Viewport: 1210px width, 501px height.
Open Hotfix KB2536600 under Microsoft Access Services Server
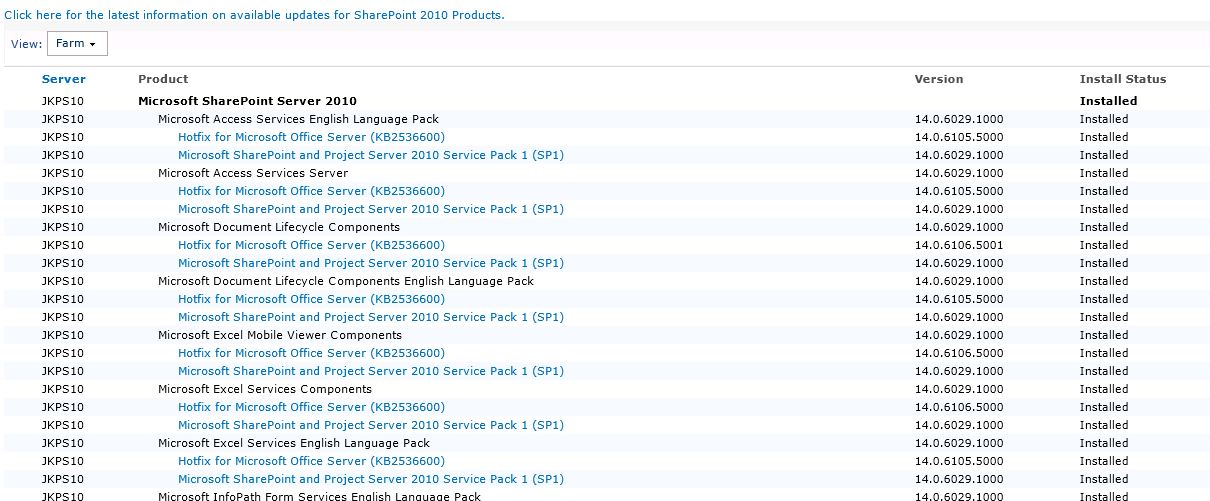pyautogui.click(x=311, y=191)
